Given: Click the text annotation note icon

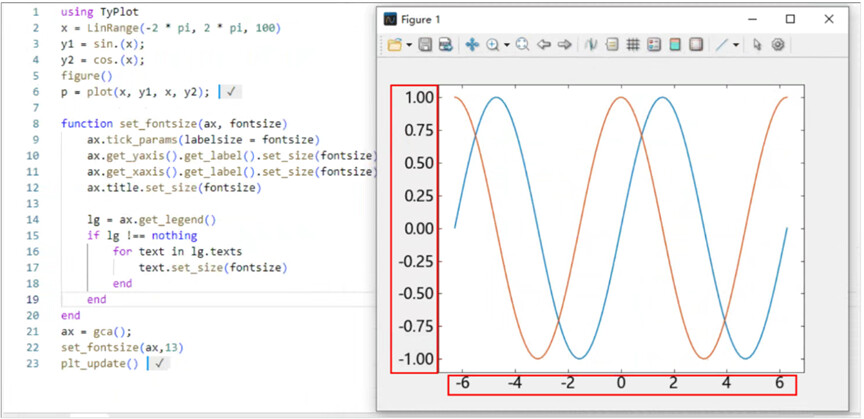Looking at the screenshot, I should tap(612, 45).
